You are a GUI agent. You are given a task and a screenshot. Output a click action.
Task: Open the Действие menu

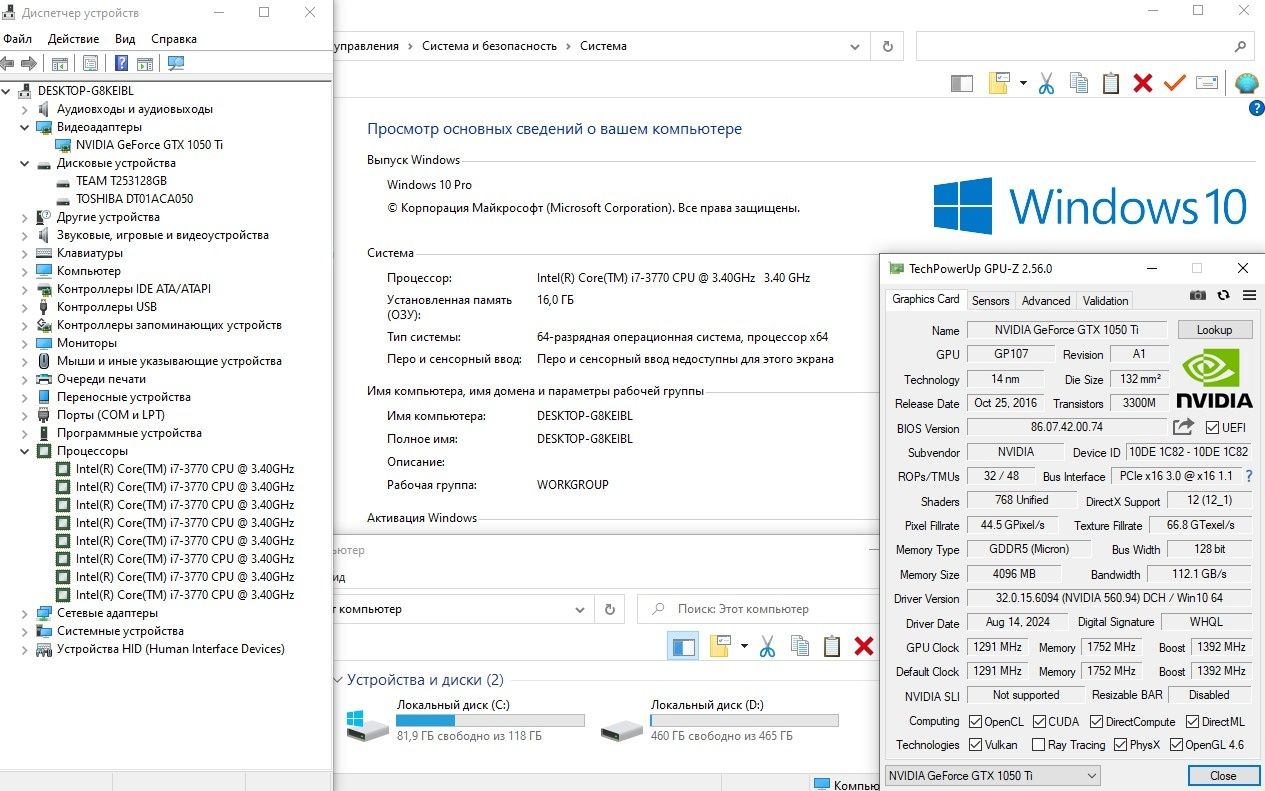point(73,39)
